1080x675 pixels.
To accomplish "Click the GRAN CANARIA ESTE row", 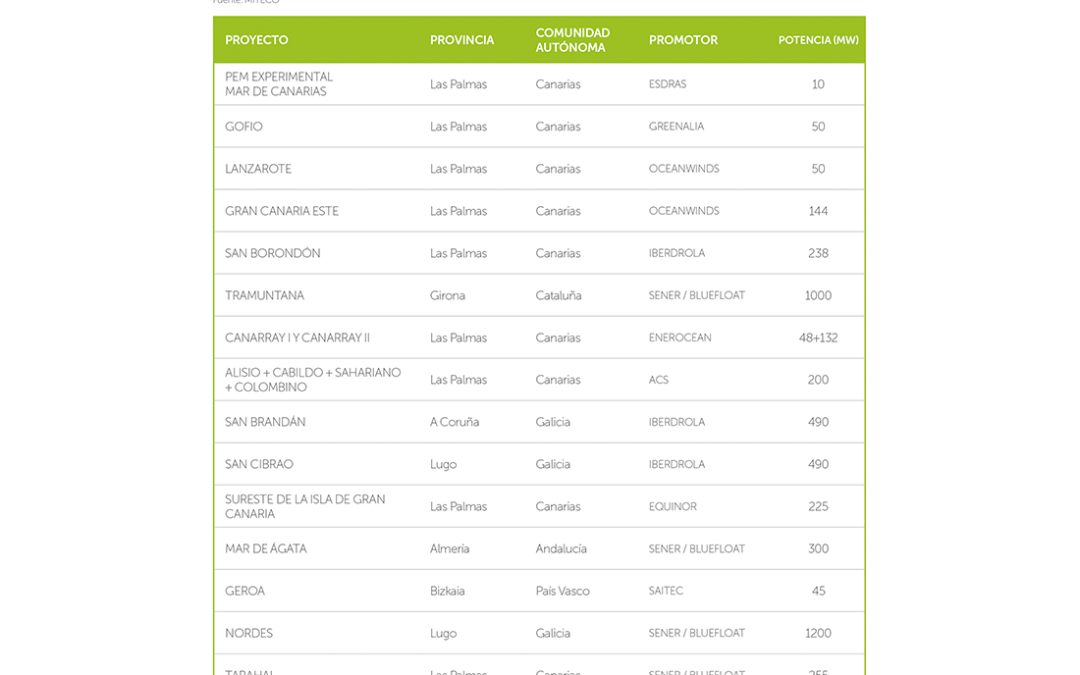I will coord(282,211).
